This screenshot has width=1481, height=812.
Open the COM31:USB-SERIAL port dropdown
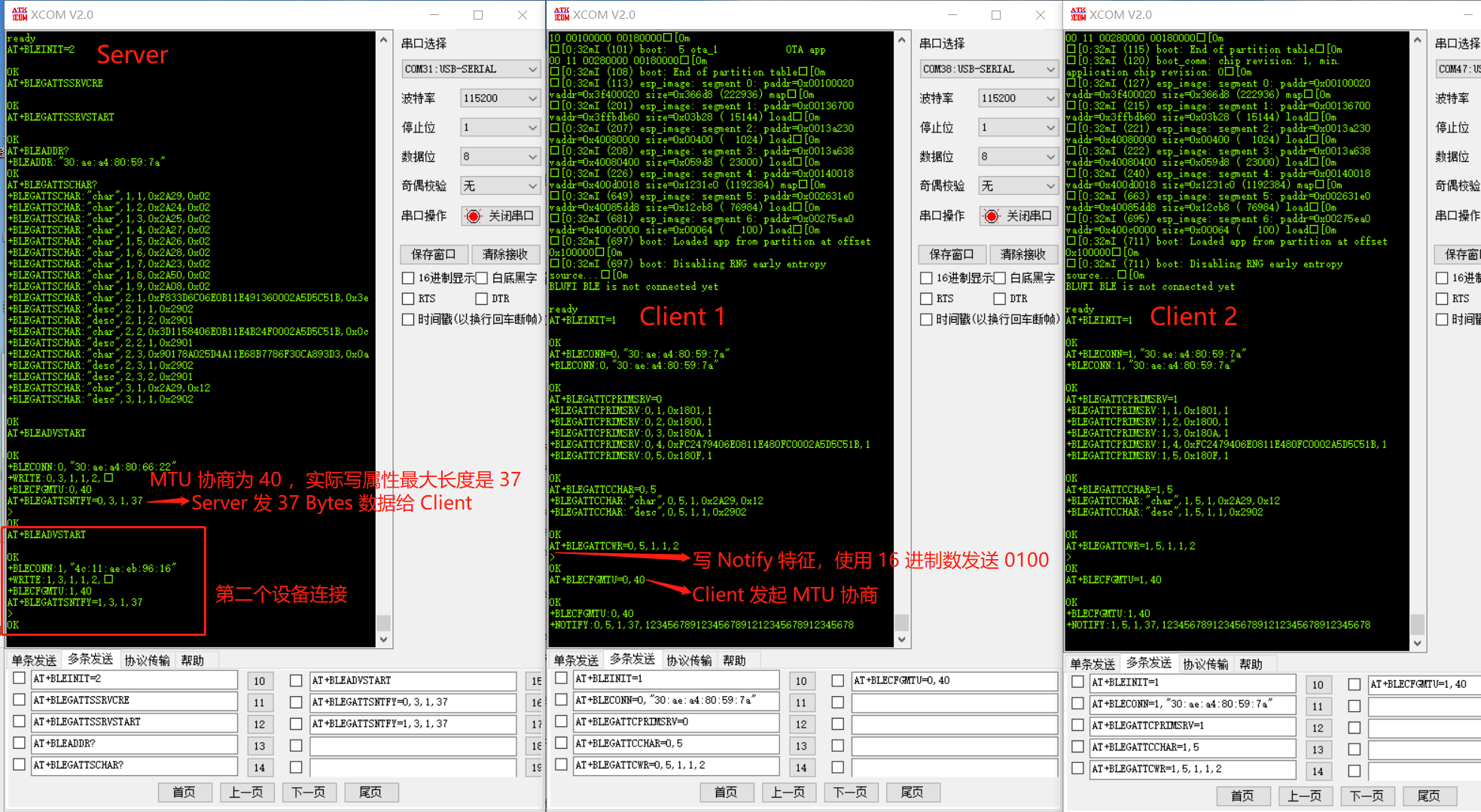pos(471,69)
